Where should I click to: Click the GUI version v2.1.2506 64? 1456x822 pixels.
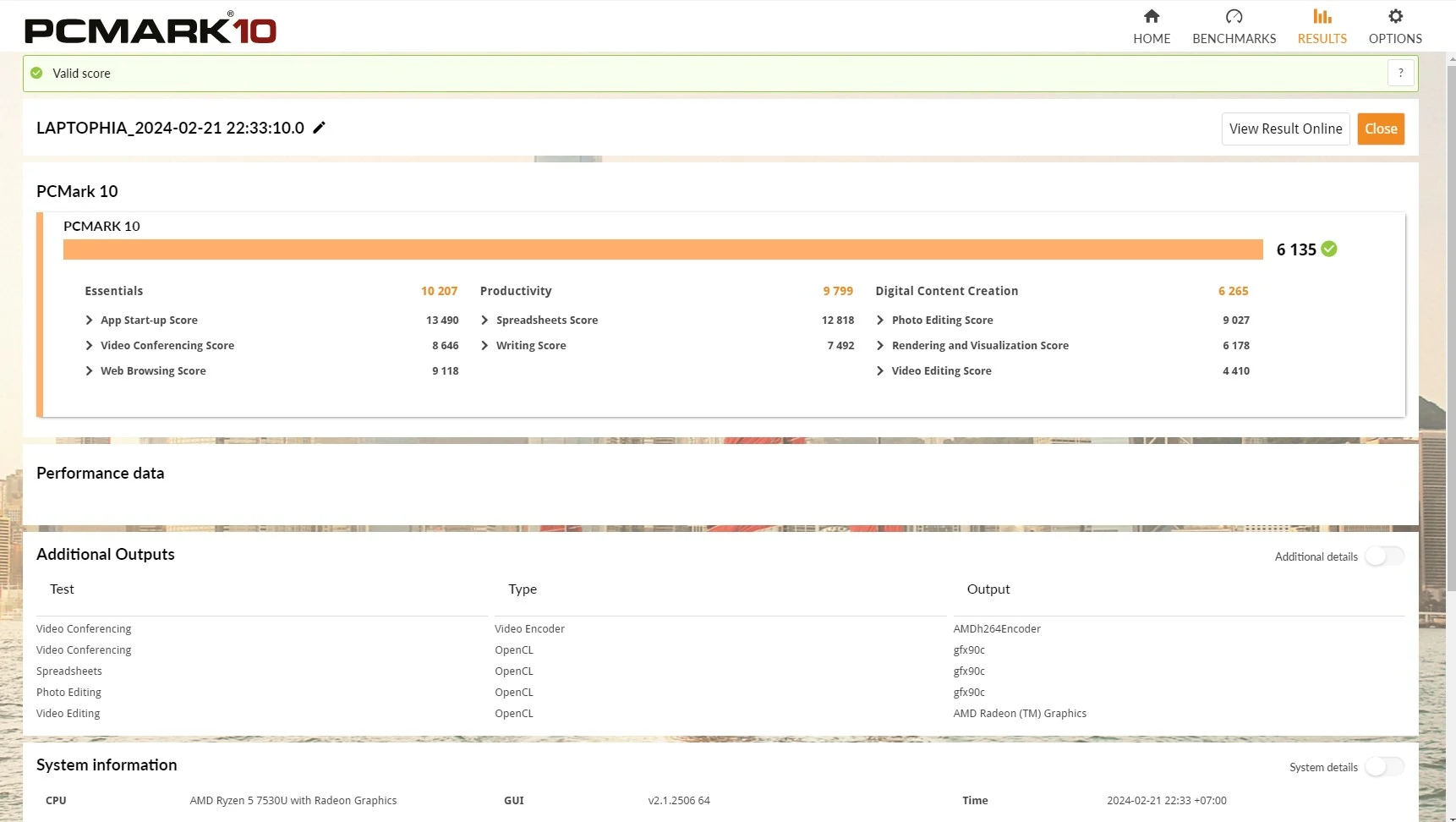pyautogui.click(x=679, y=801)
